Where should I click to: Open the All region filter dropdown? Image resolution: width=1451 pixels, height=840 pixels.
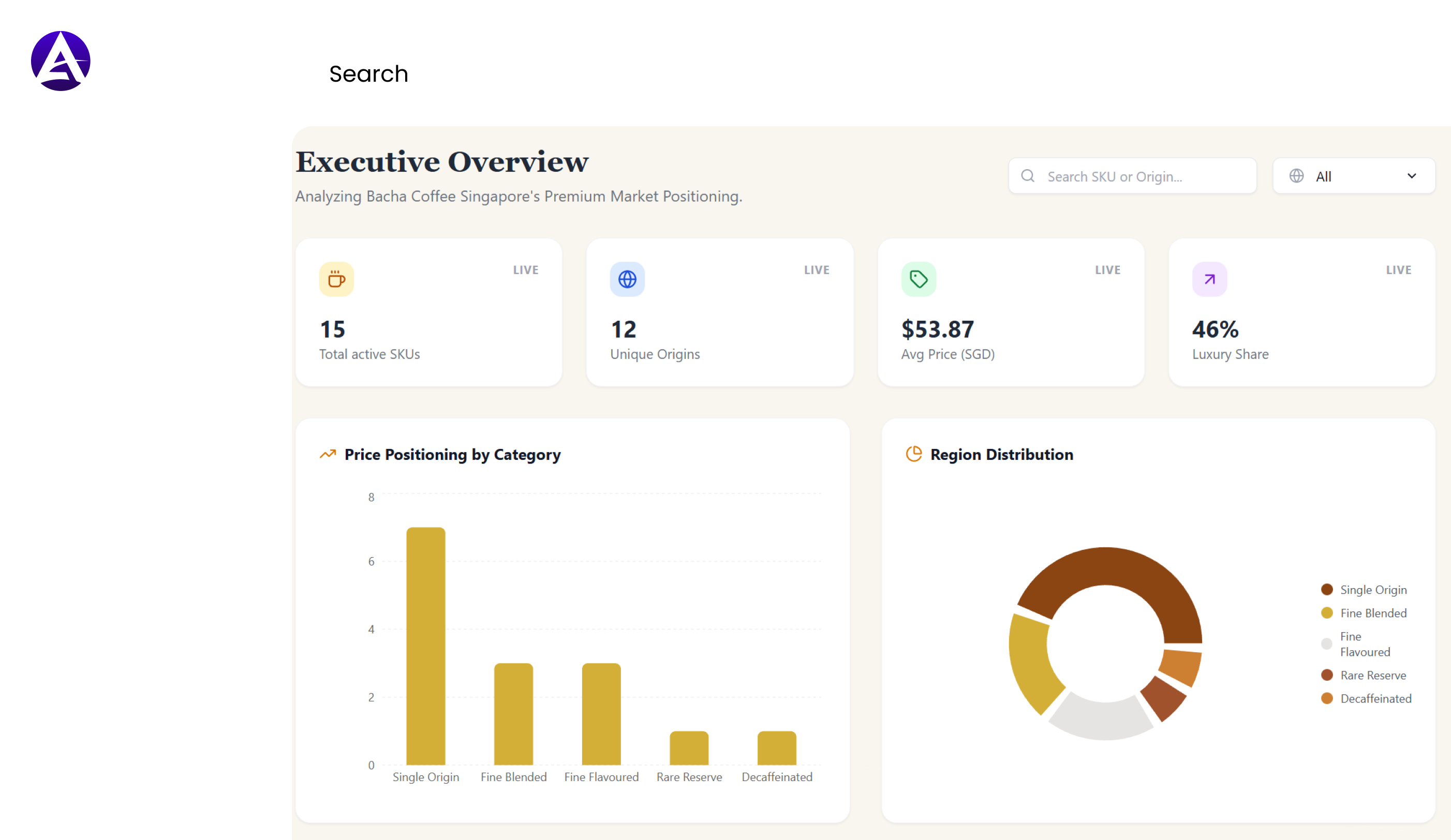tap(1353, 175)
